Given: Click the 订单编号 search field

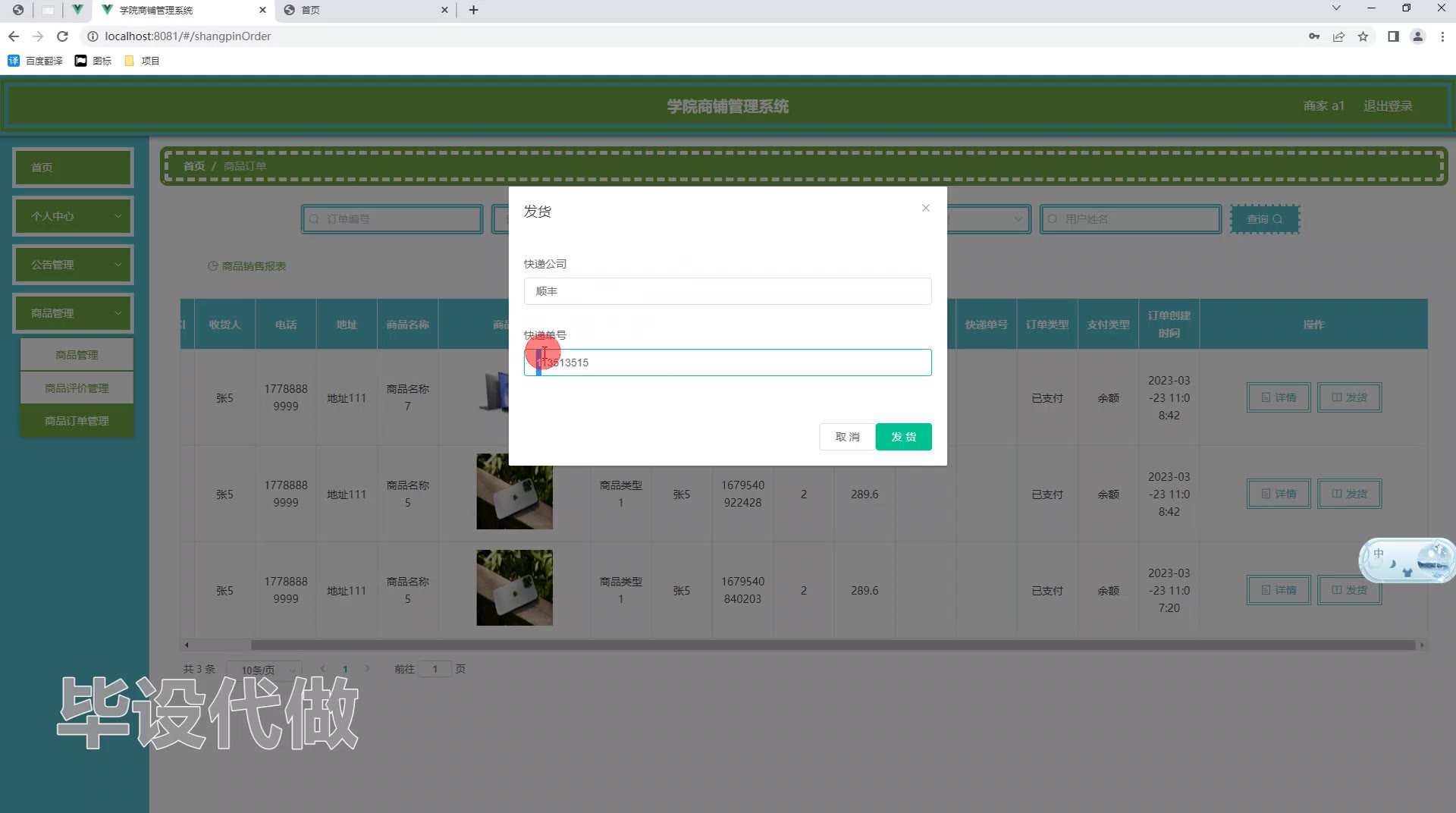Looking at the screenshot, I should point(392,219).
